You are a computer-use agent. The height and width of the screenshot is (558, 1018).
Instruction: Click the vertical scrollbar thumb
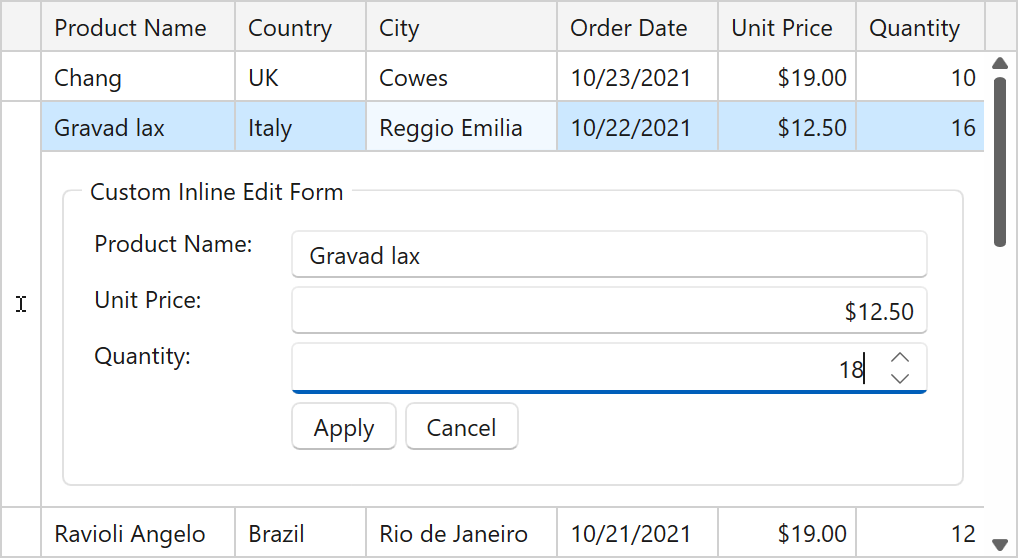pos(999,160)
